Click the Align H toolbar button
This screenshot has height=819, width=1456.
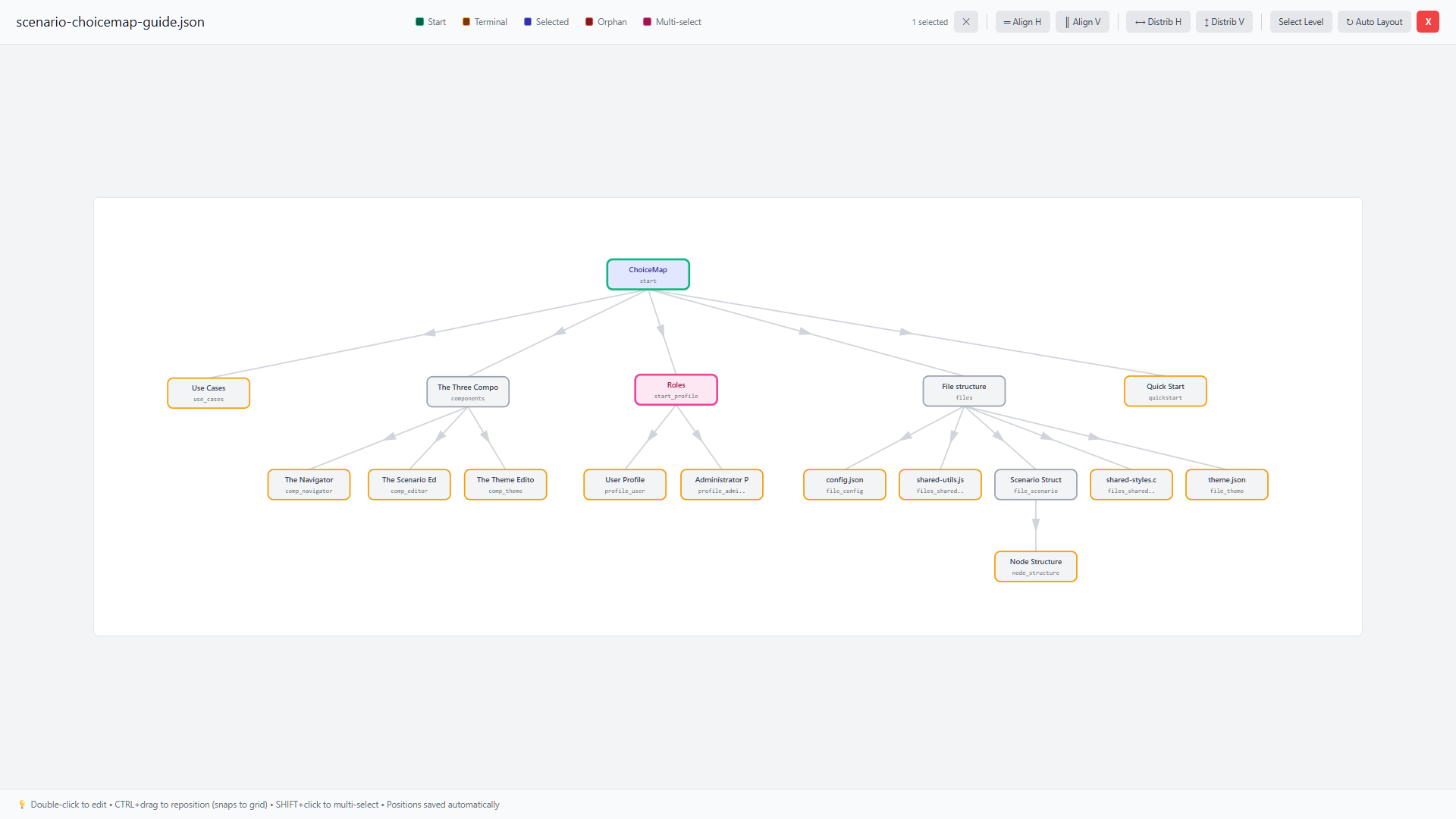click(x=1022, y=22)
